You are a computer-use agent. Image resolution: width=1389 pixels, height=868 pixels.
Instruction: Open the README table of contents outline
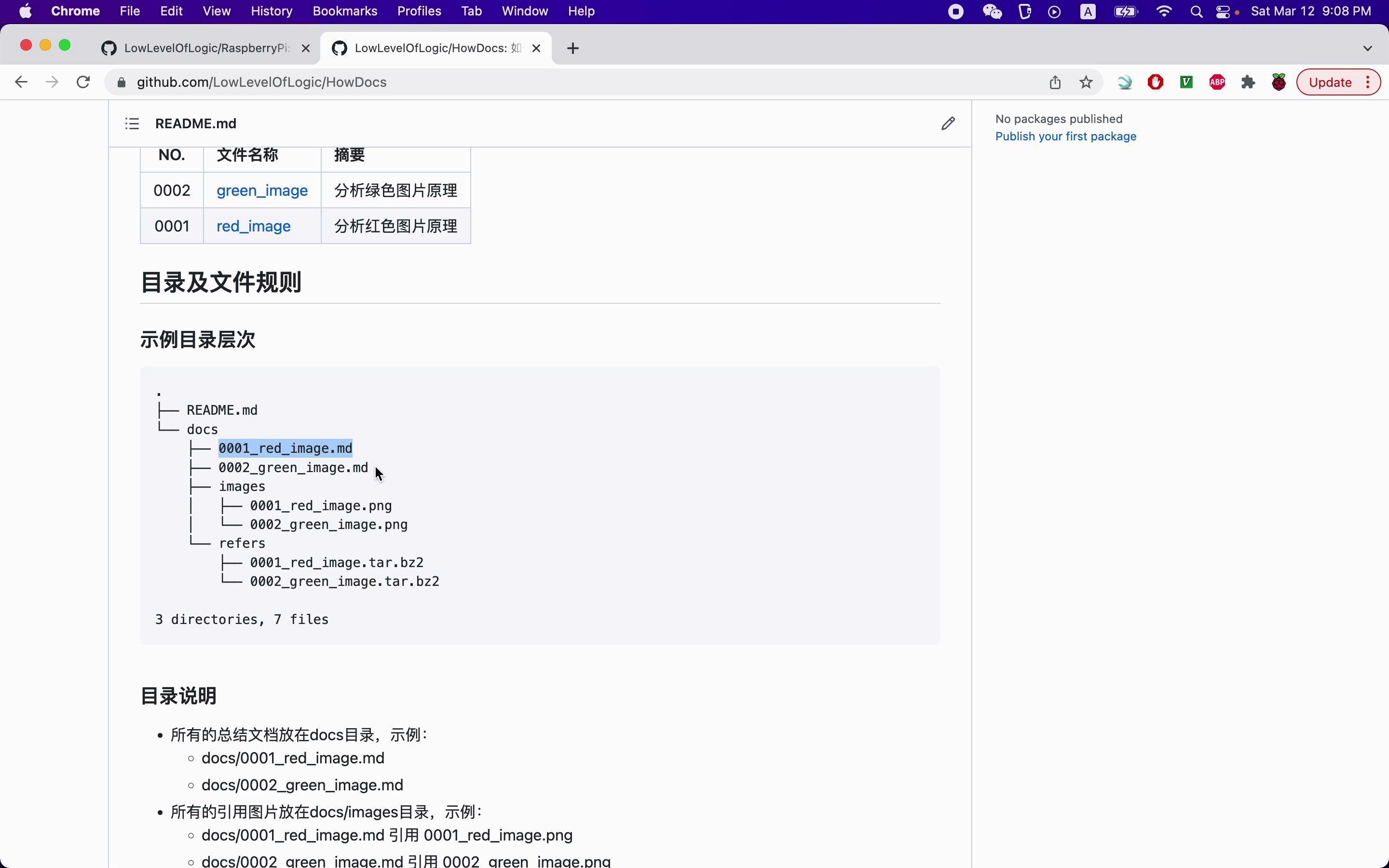click(132, 123)
